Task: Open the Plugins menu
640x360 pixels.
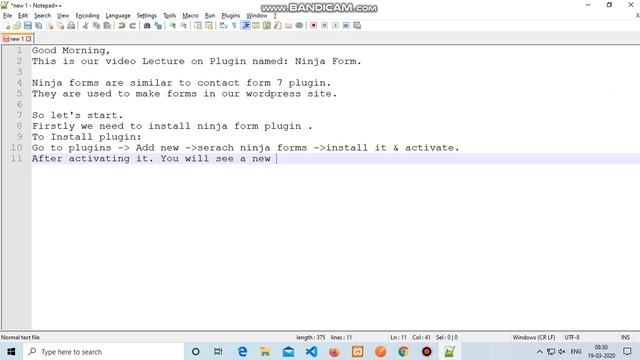Action: (231, 16)
